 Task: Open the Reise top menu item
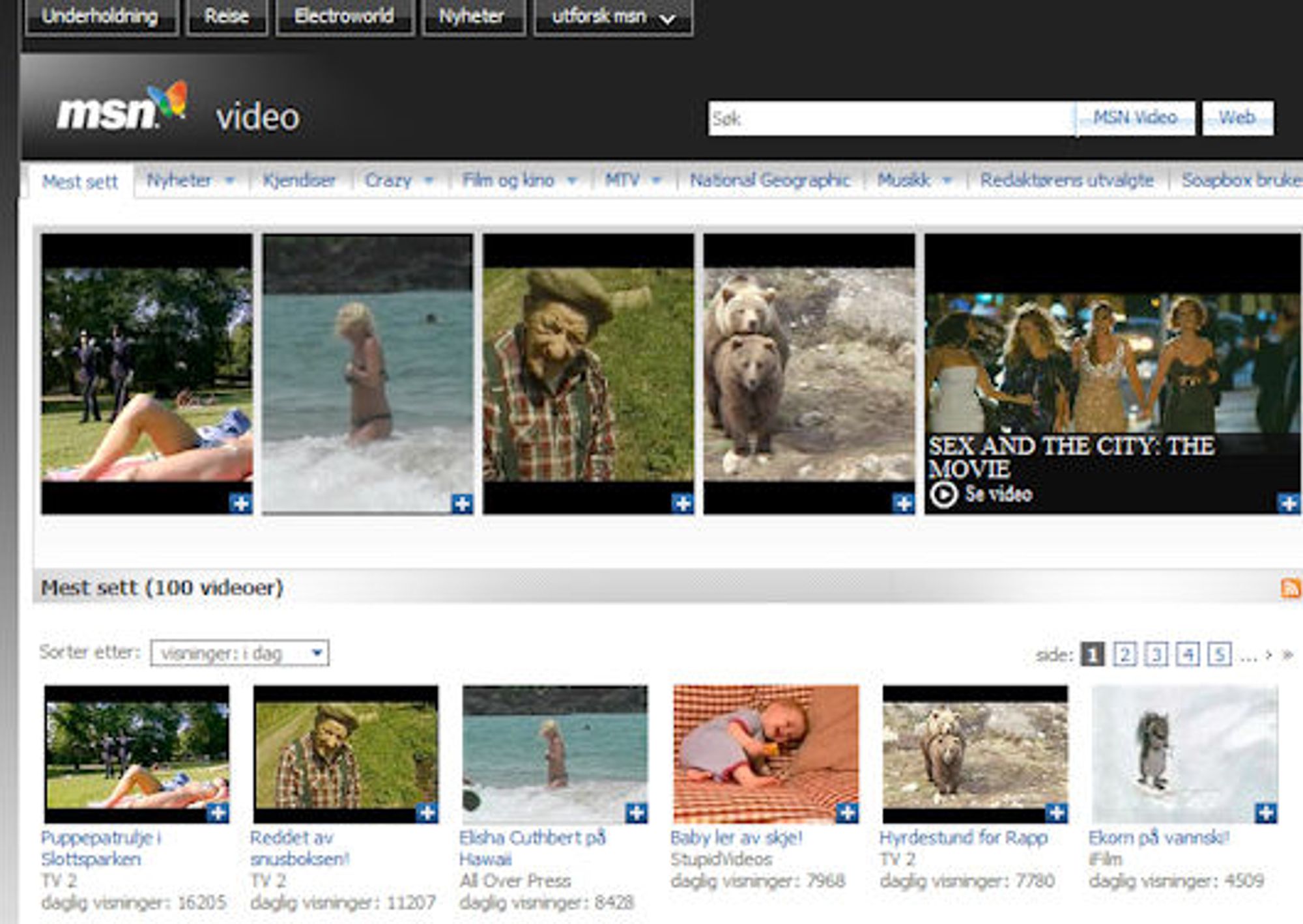pos(227,17)
